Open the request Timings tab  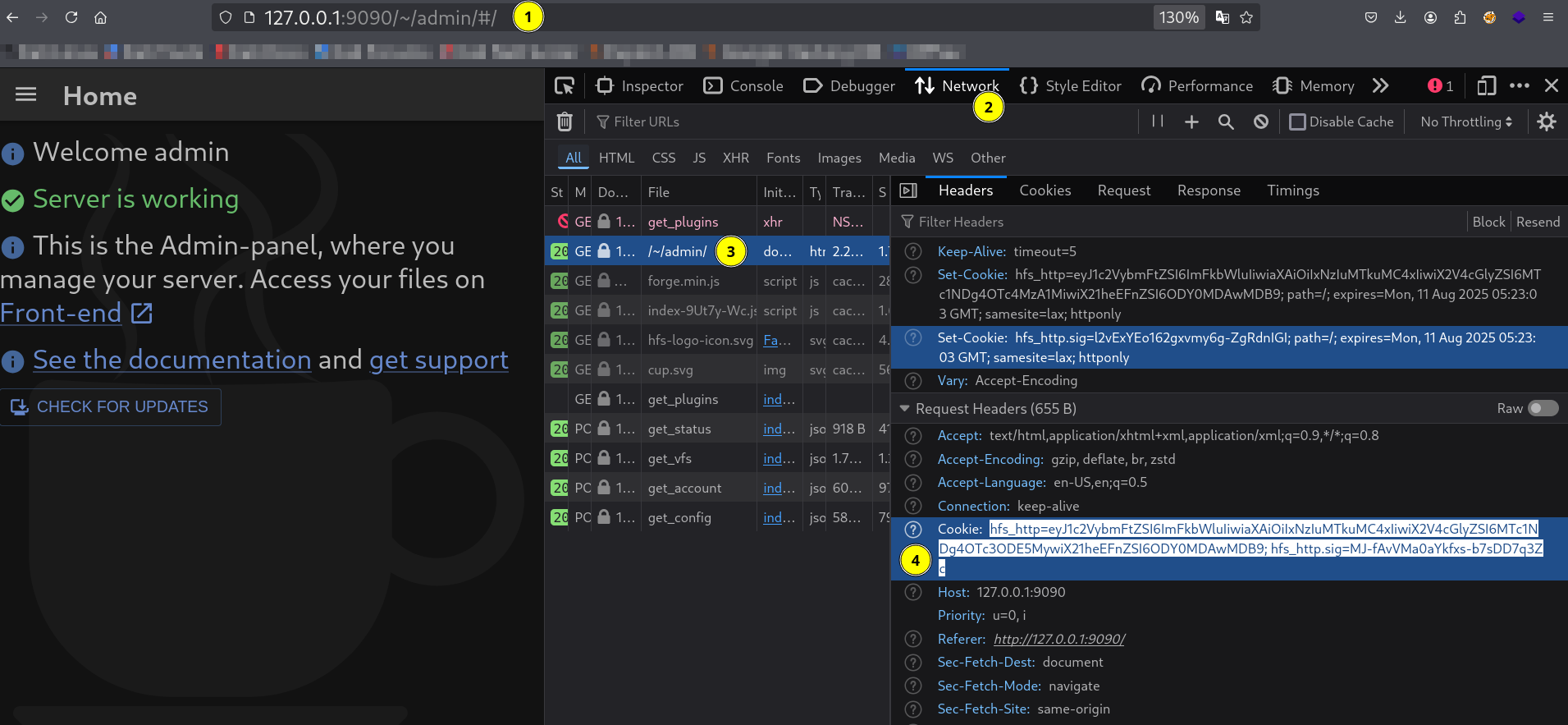pyautogui.click(x=1292, y=190)
